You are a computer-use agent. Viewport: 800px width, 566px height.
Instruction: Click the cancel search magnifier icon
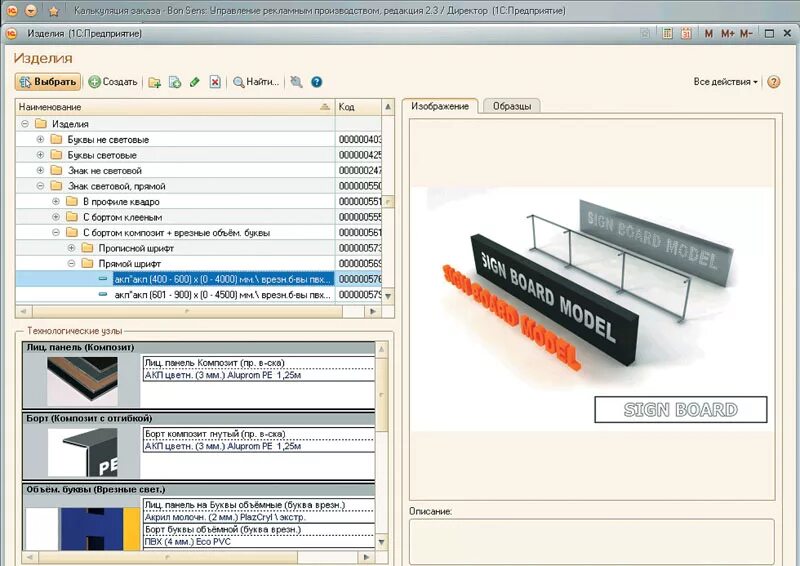(296, 82)
